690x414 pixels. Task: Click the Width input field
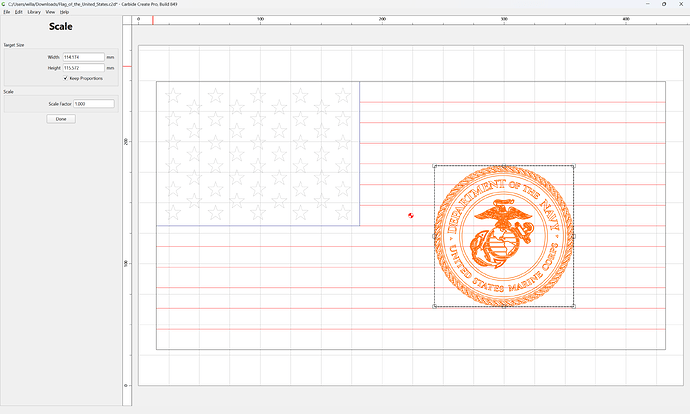[84, 57]
